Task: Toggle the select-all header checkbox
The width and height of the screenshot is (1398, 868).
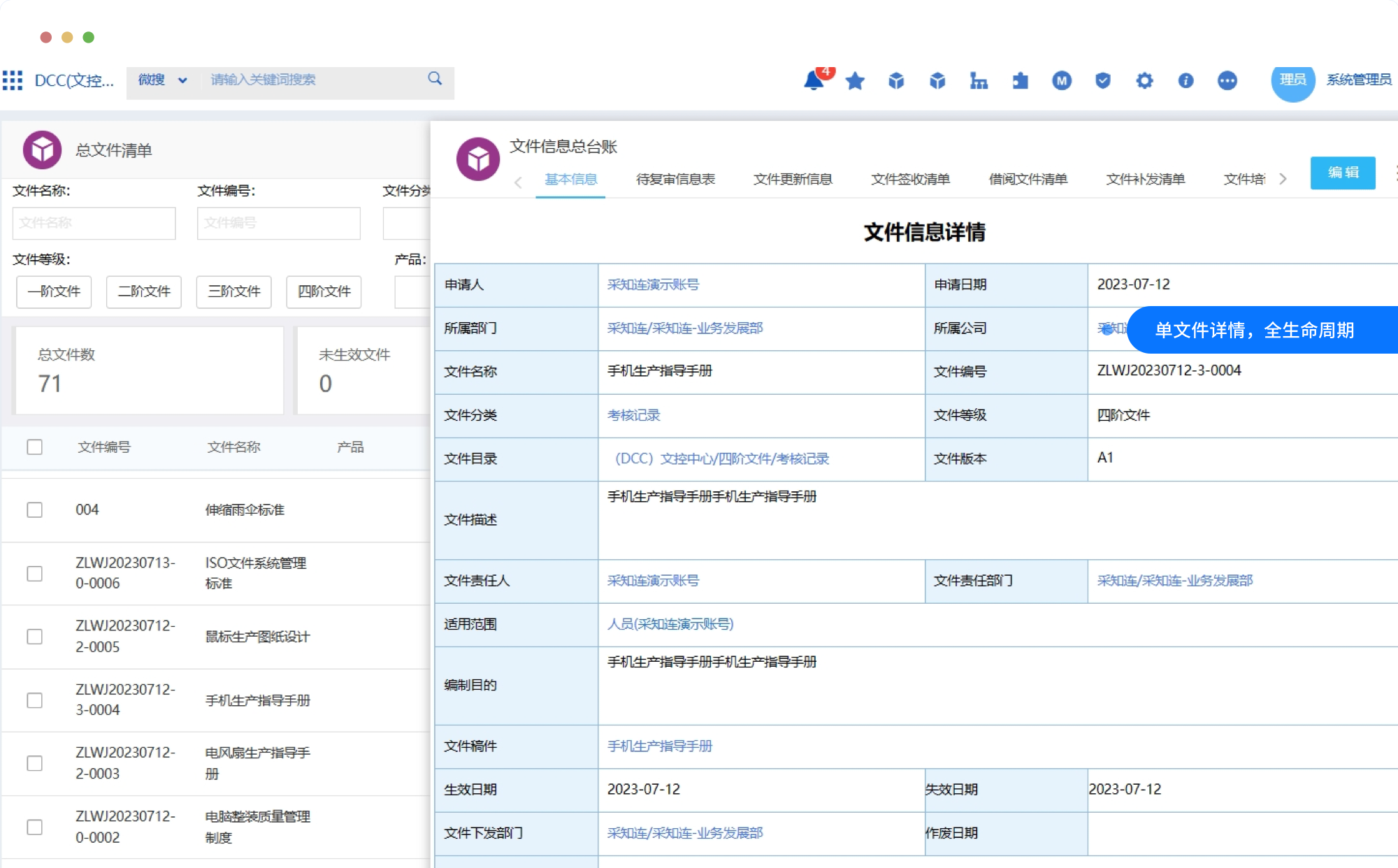Action: (x=34, y=447)
